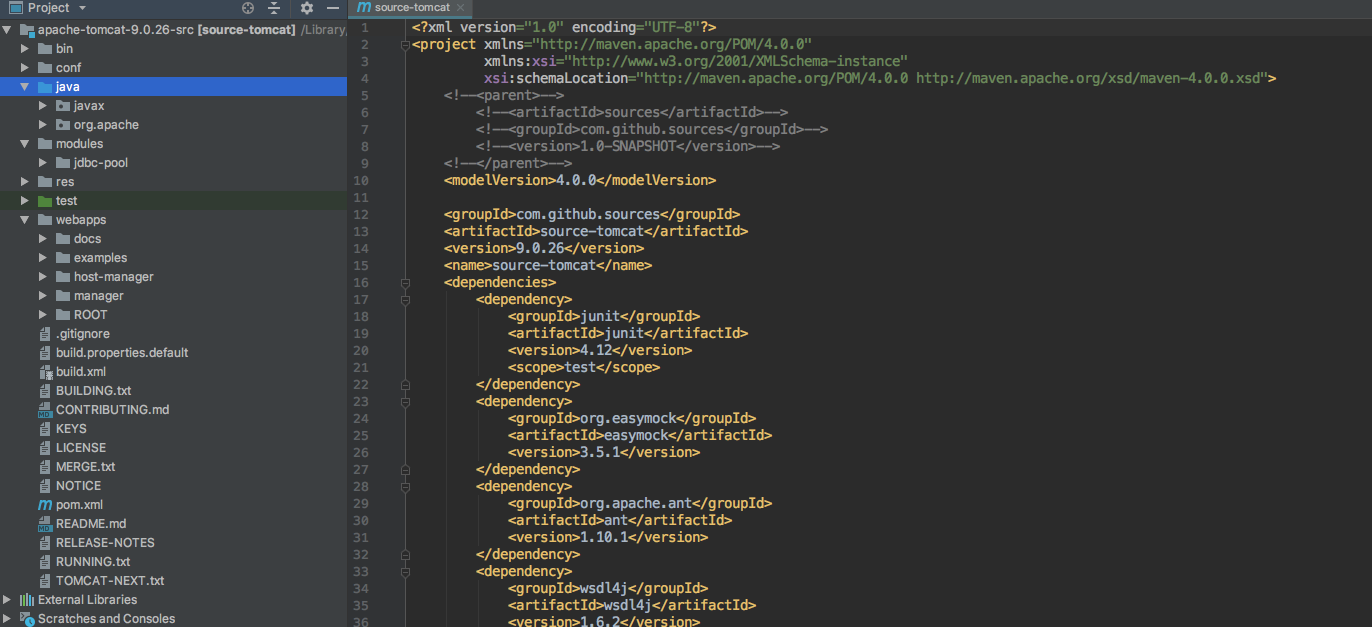Image resolution: width=1372 pixels, height=627 pixels.
Task: Fold the easymock dependency on line 23
Action: [x=404, y=402]
